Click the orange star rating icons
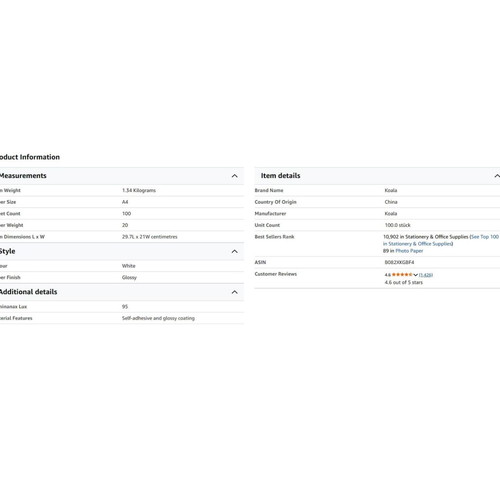The image size is (500, 500). click(x=402, y=275)
